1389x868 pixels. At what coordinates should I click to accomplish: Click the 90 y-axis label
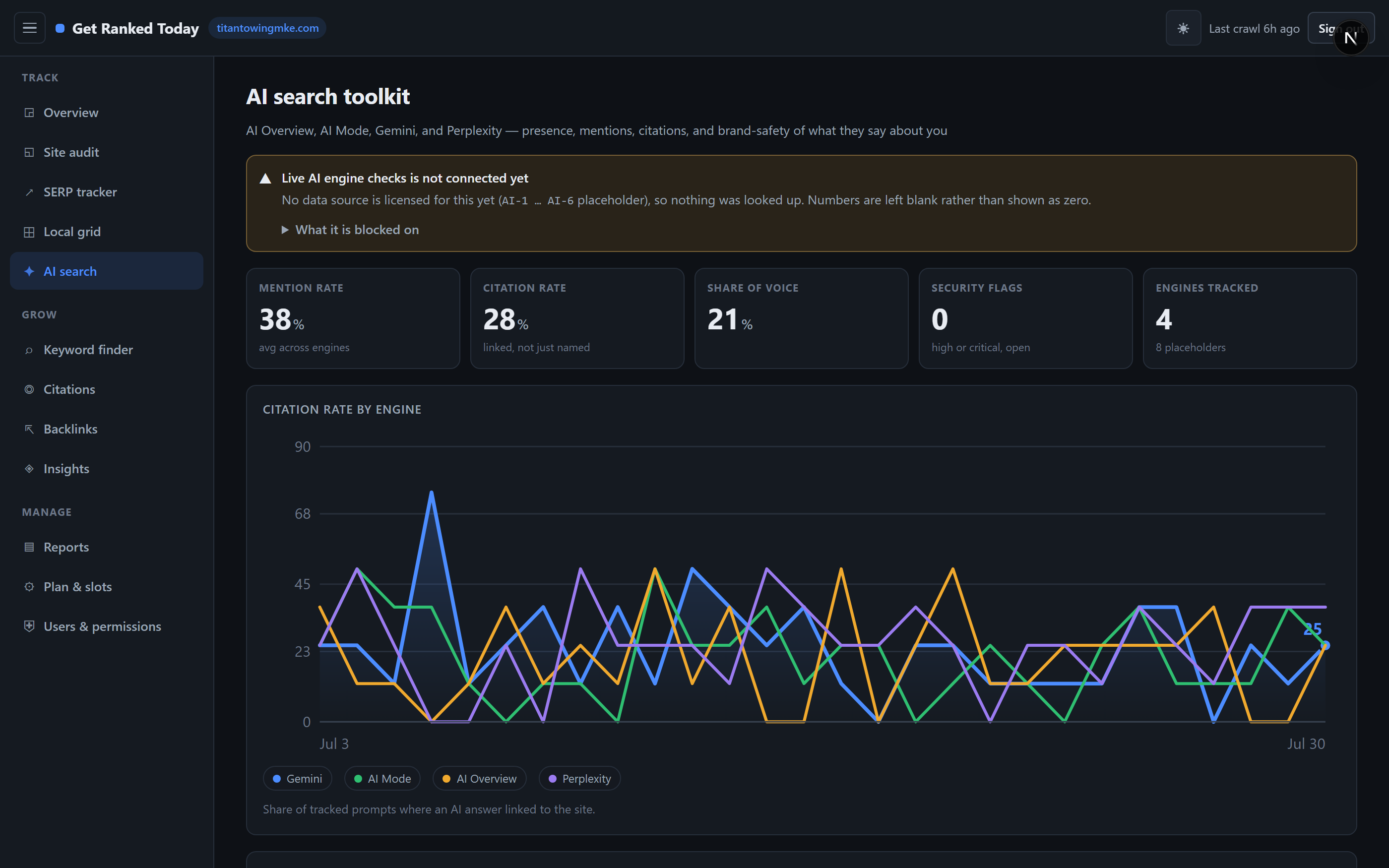point(303,446)
